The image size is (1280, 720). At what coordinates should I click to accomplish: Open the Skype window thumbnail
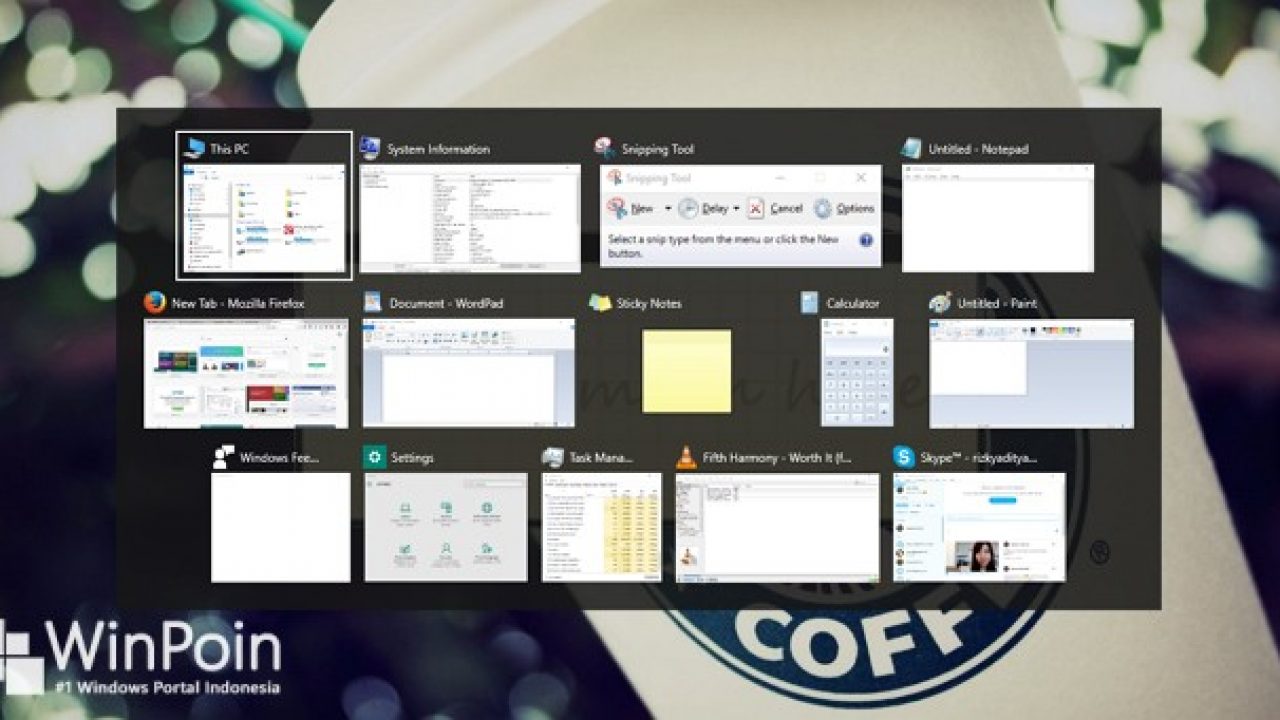(980, 527)
